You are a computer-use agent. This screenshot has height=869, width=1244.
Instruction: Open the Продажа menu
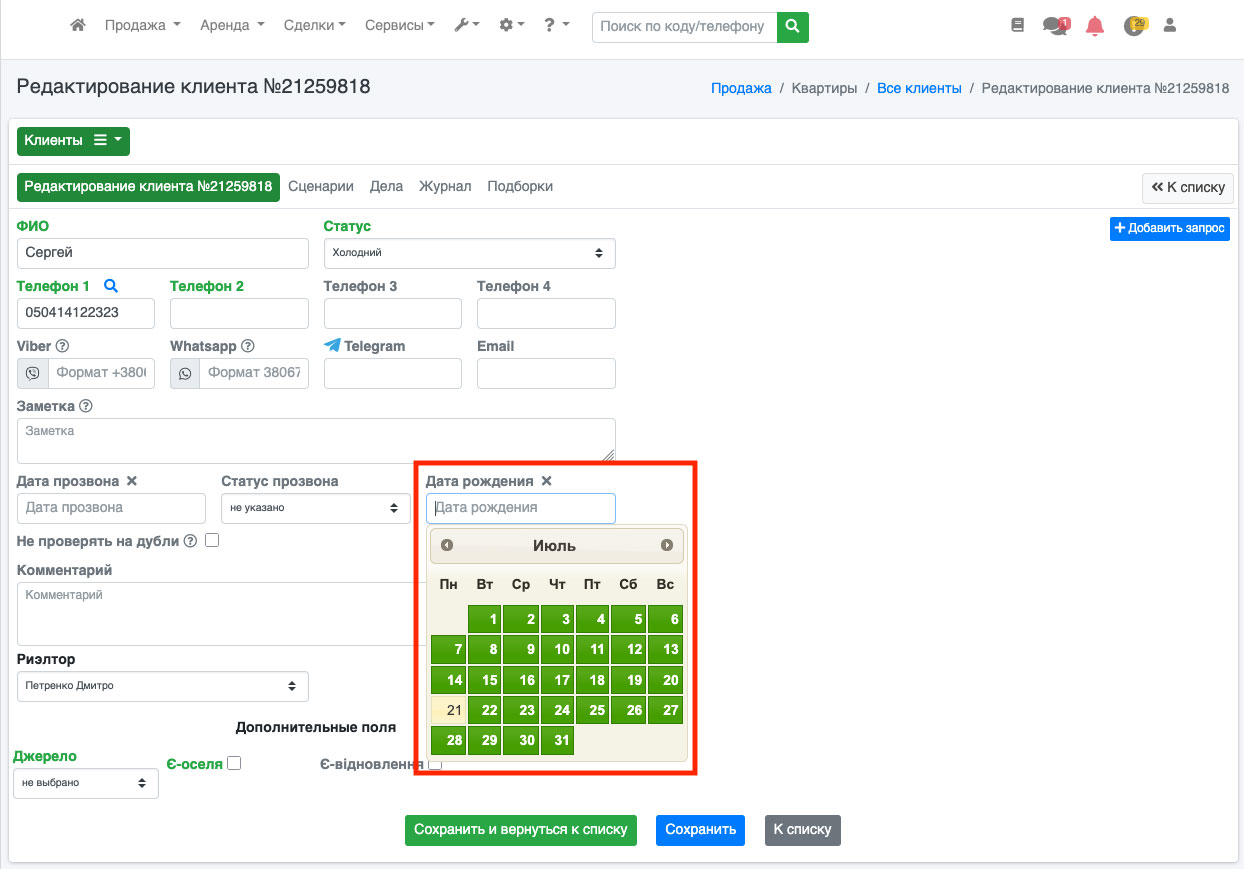142,26
